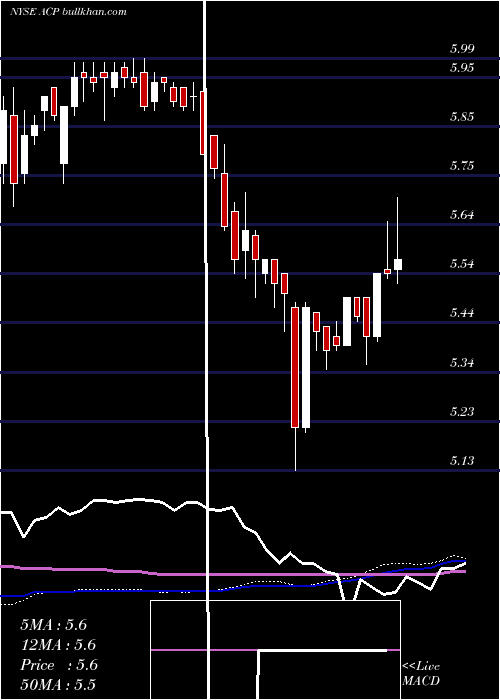500x700 pixels.
Task: Click the <<Live MACD label
Action: click(x=421, y=673)
